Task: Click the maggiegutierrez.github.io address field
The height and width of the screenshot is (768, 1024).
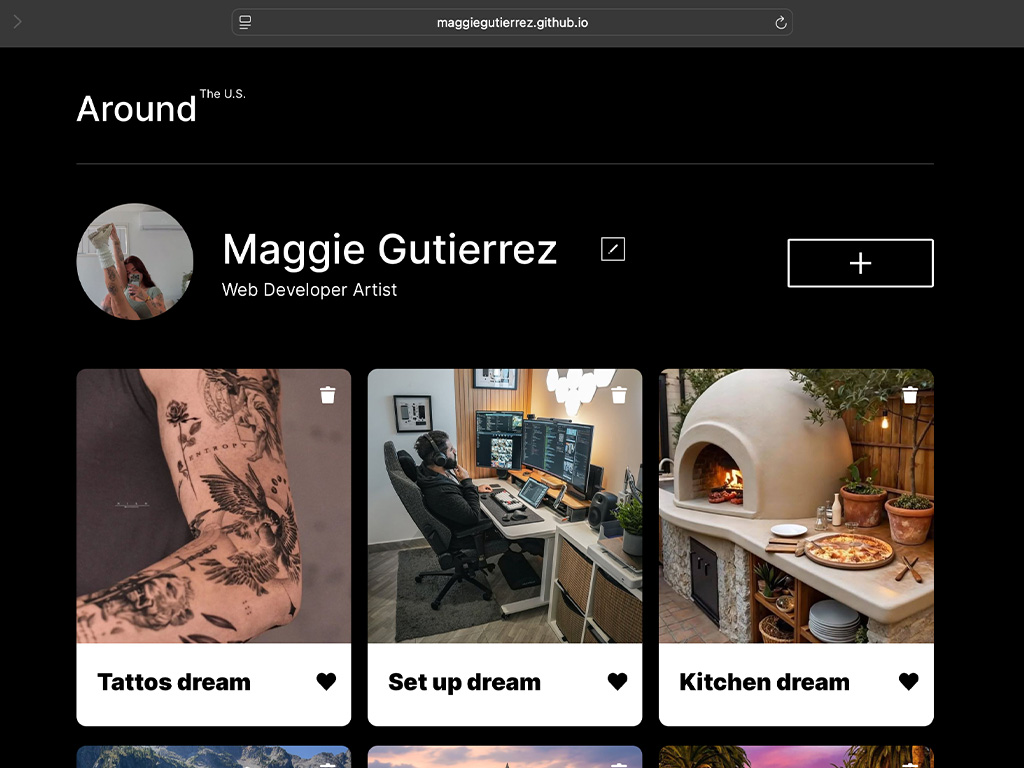Action: pos(512,23)
